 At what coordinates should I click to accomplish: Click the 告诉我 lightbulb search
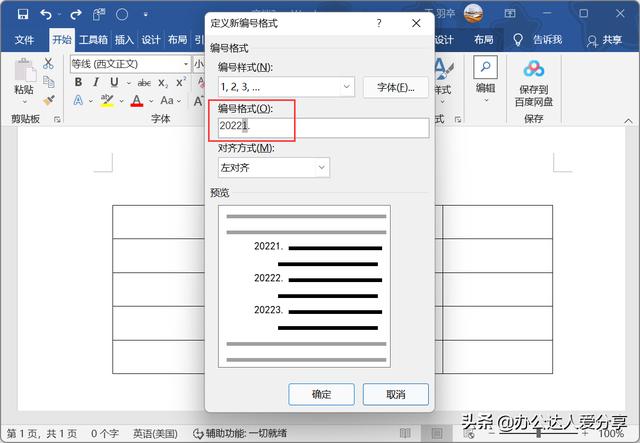click(538, 40)
